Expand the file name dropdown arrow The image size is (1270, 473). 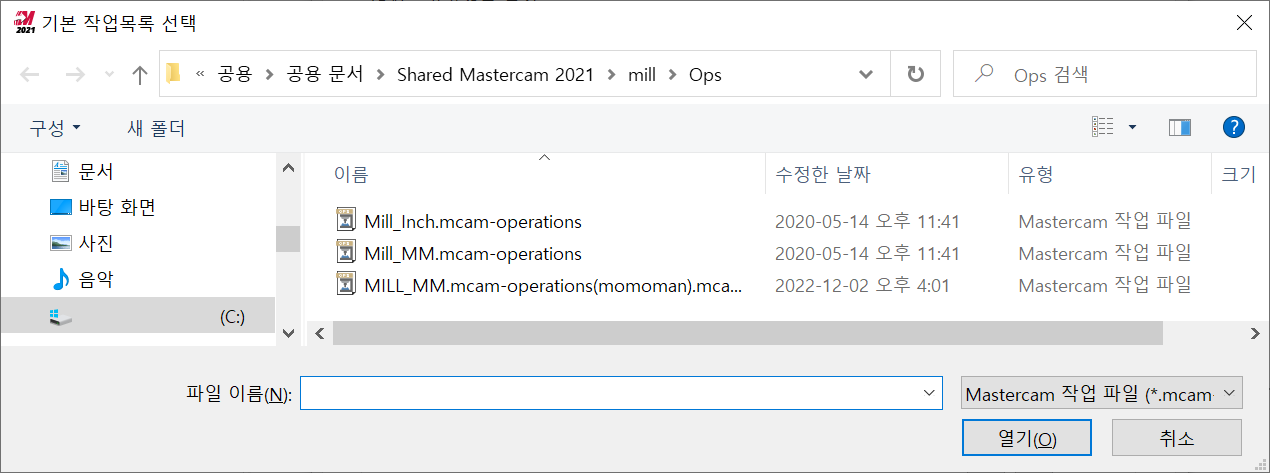(930, 394)
